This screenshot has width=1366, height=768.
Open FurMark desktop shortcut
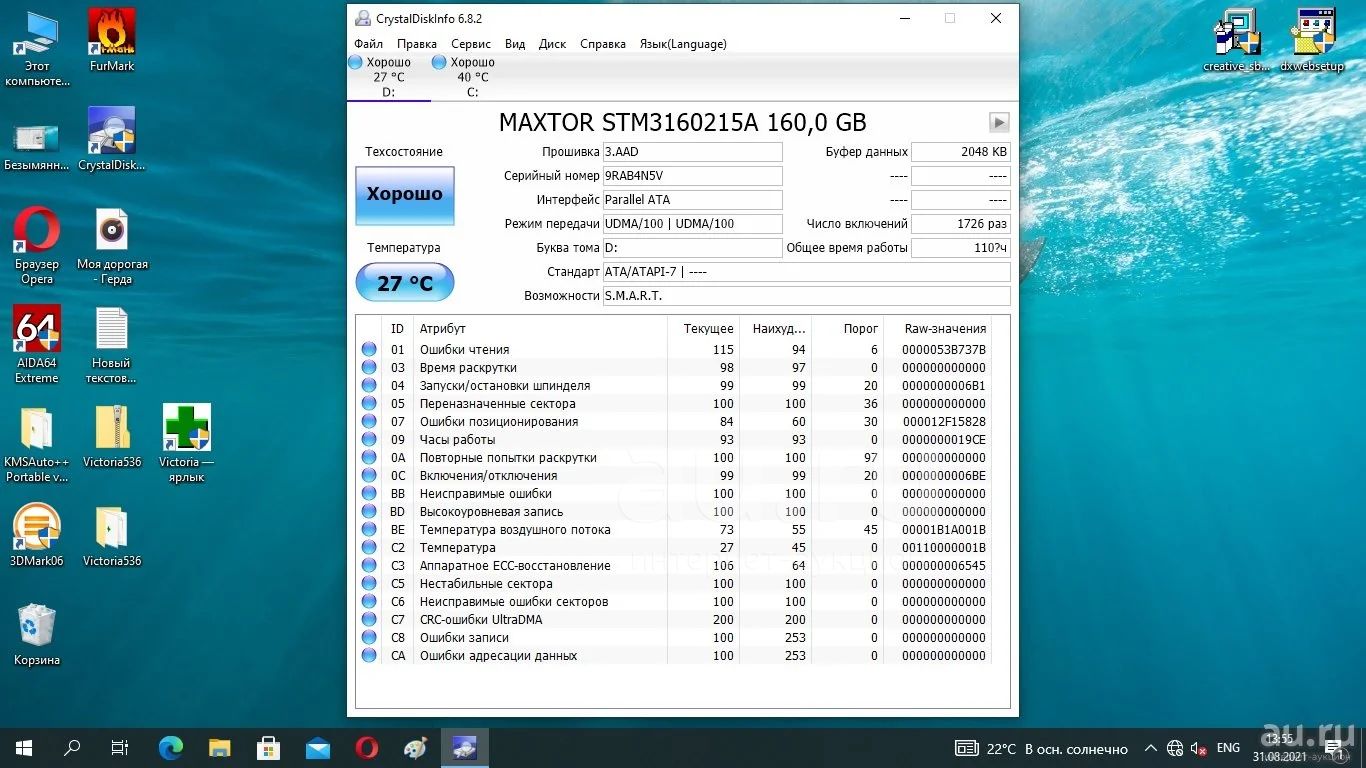[x=112, y=41]
